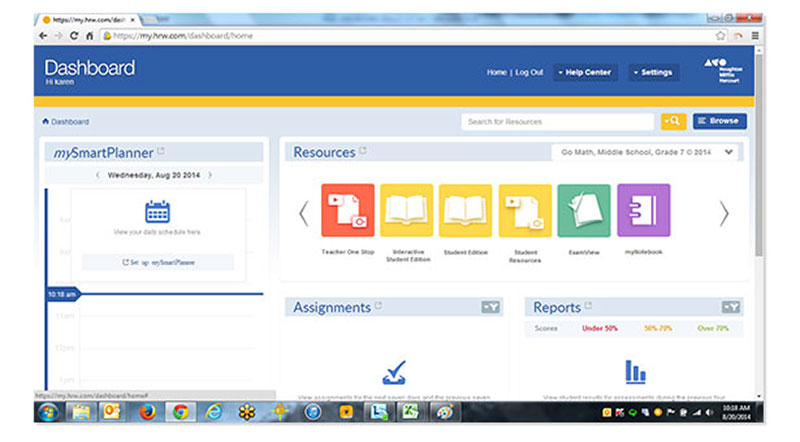Click the Browse button

719,121
